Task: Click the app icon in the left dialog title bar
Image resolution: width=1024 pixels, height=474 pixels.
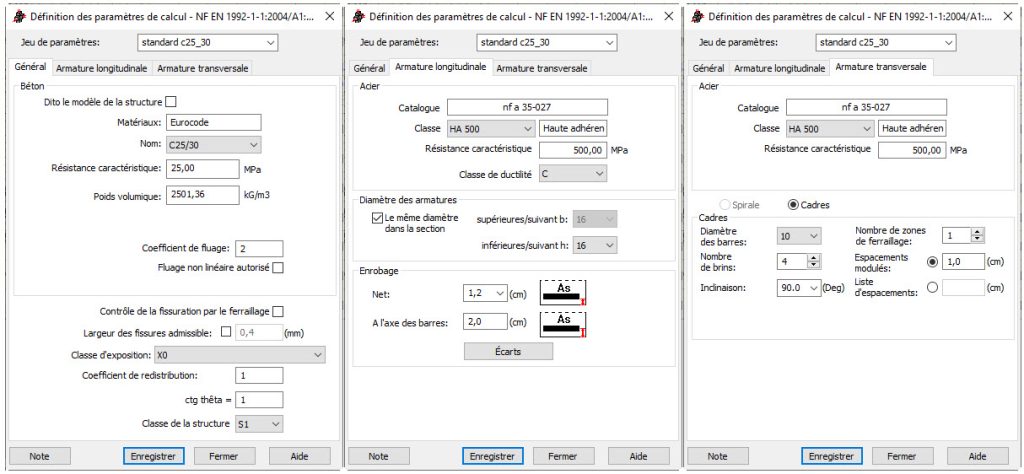Action: click(x=18, y=17)
